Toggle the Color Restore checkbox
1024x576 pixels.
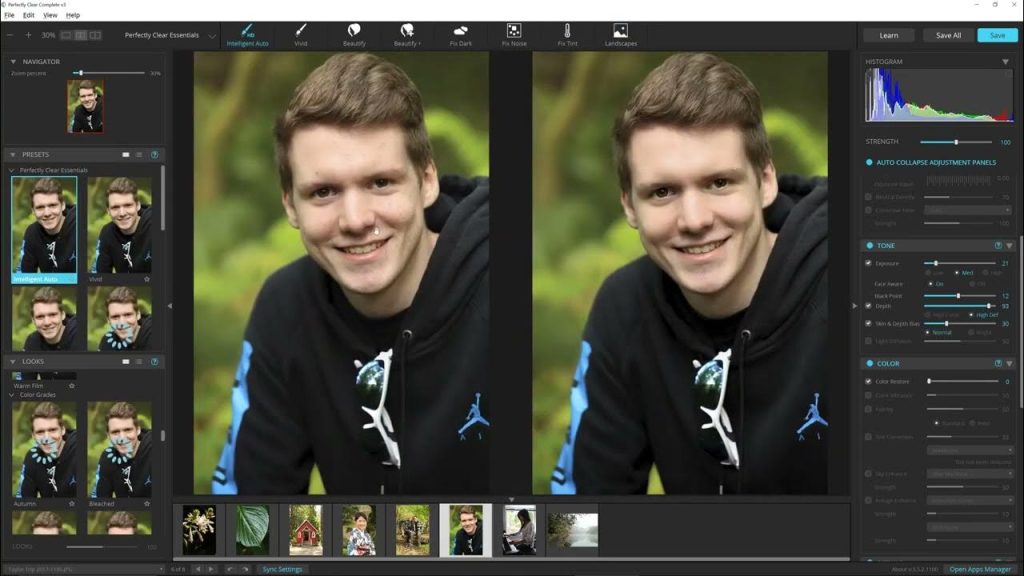coord(869,381)
